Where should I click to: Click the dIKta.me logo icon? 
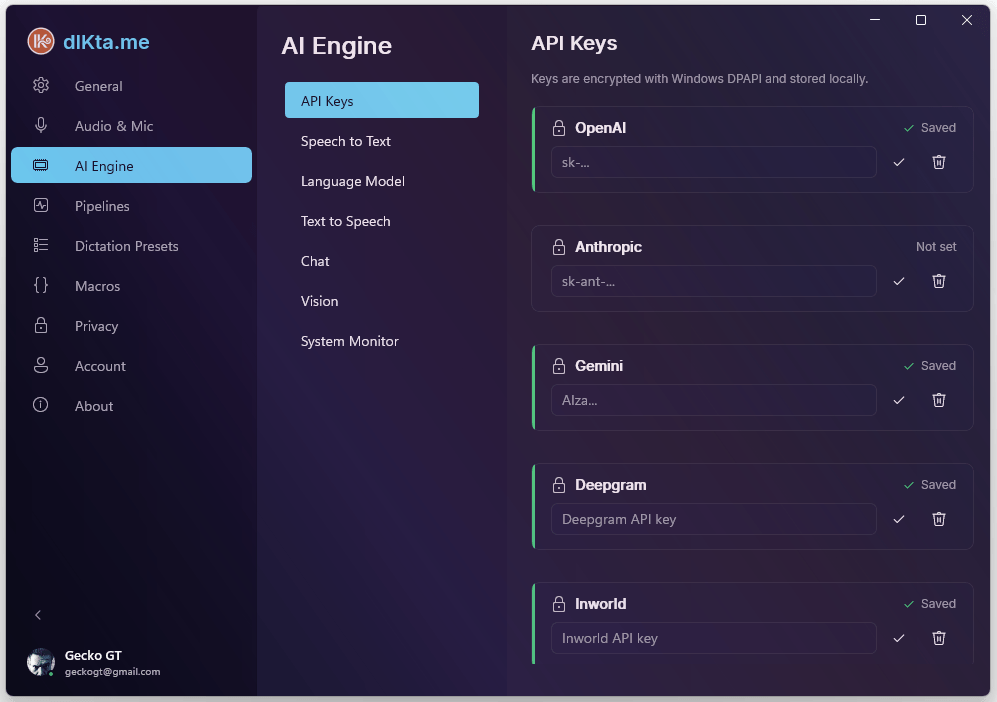point(41,41)
